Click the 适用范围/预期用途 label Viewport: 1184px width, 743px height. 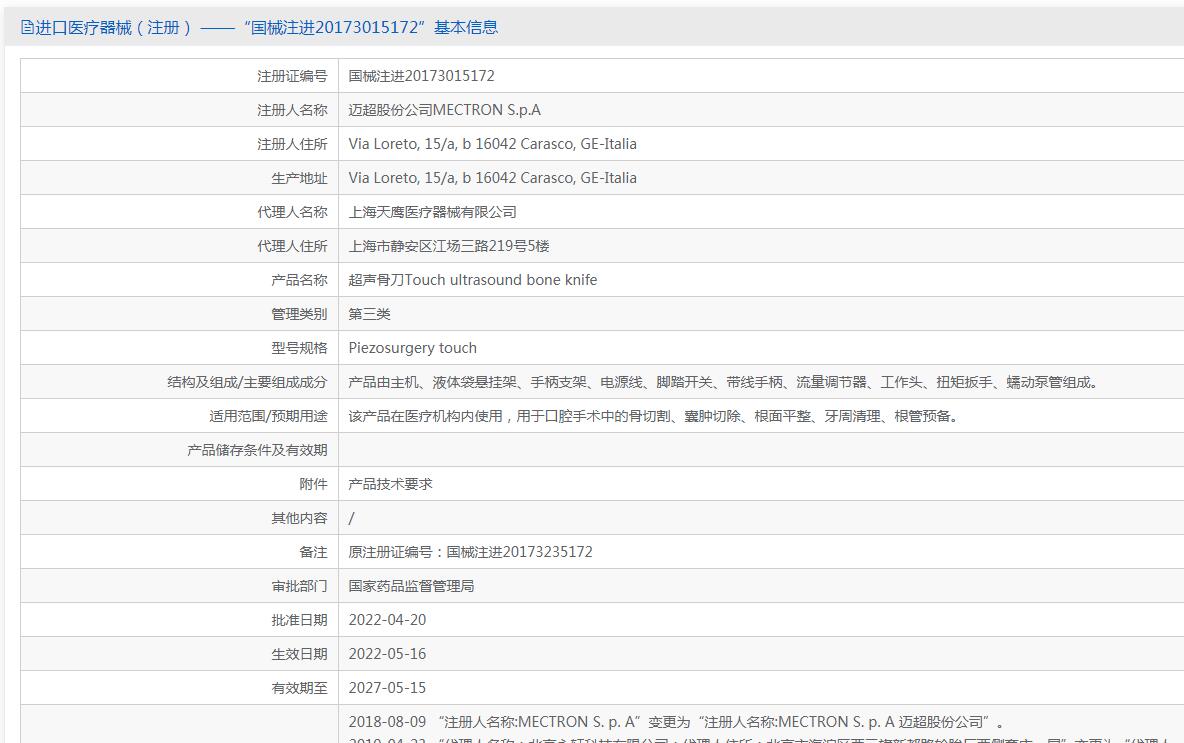click(268, 416)
